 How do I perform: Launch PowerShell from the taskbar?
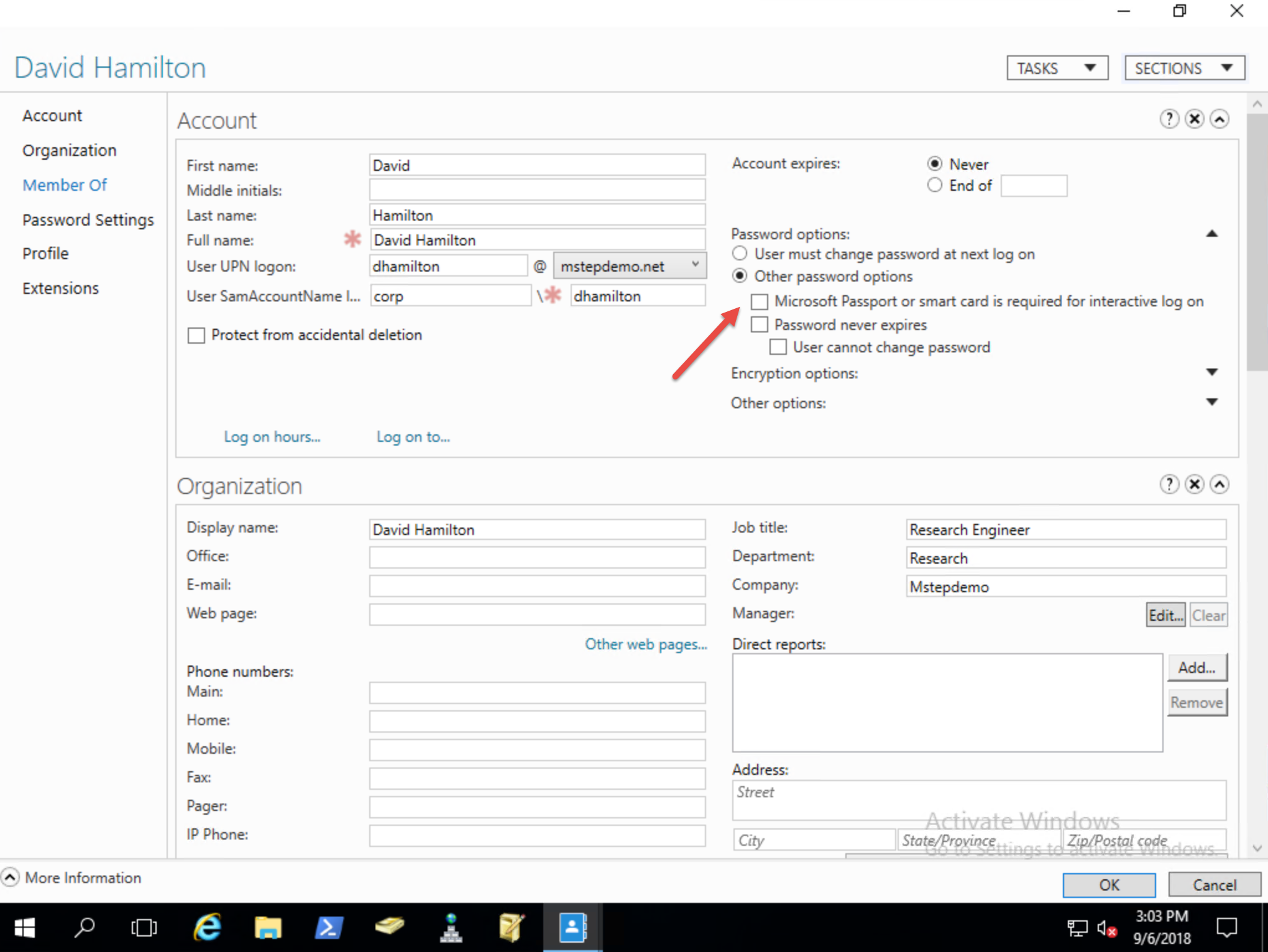pyautogui.click(x=328, y=928)
